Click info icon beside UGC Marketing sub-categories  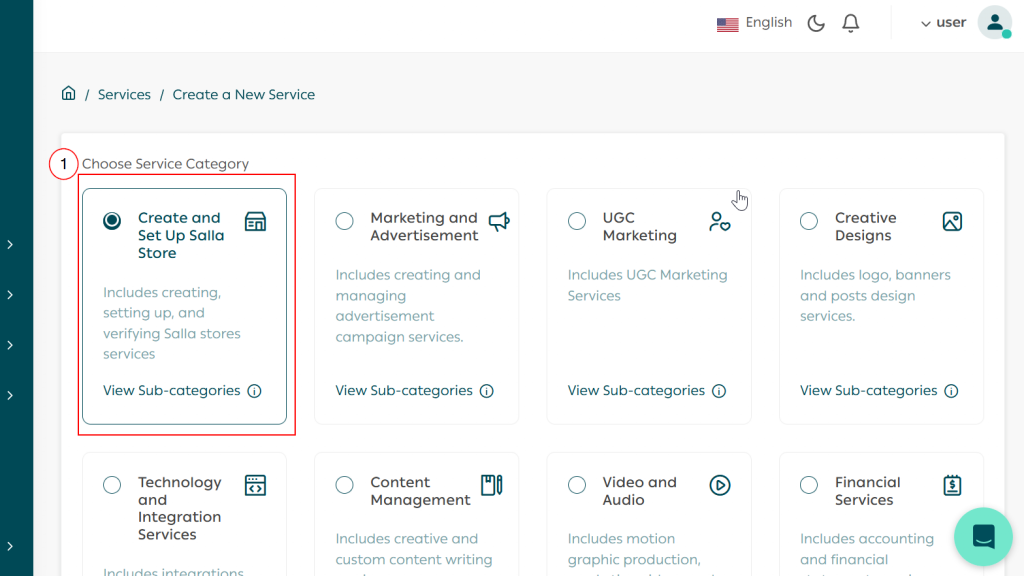tap(719, 391)
